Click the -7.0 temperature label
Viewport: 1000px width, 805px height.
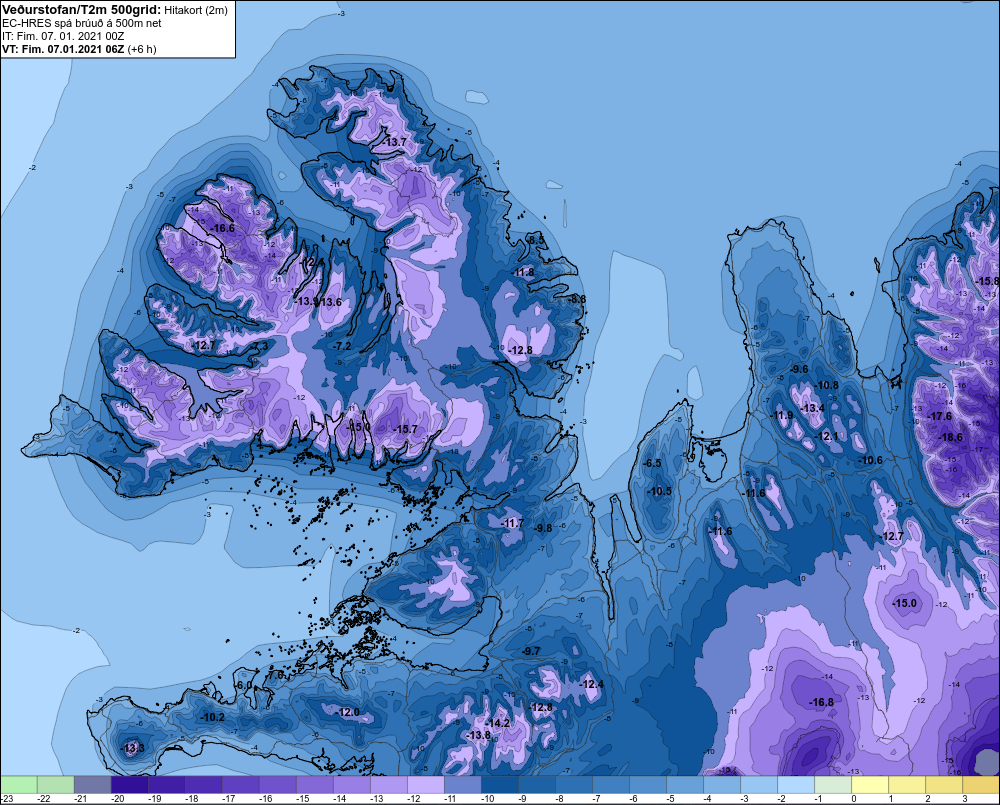coord(276,675)
